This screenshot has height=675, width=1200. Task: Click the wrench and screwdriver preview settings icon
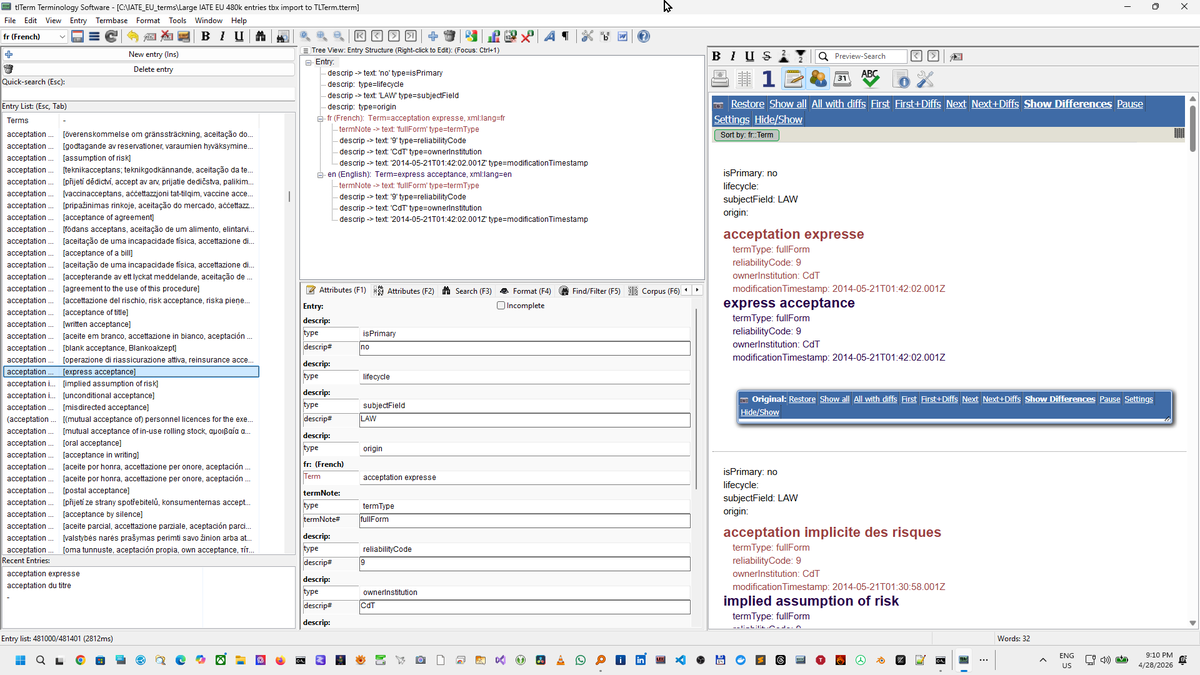pos(925,78)
